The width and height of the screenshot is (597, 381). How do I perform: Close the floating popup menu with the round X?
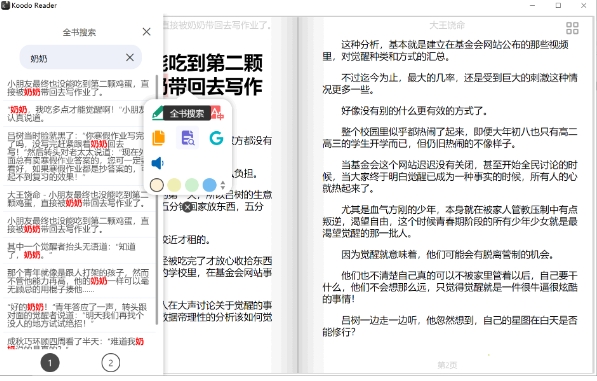pos(187,207)
